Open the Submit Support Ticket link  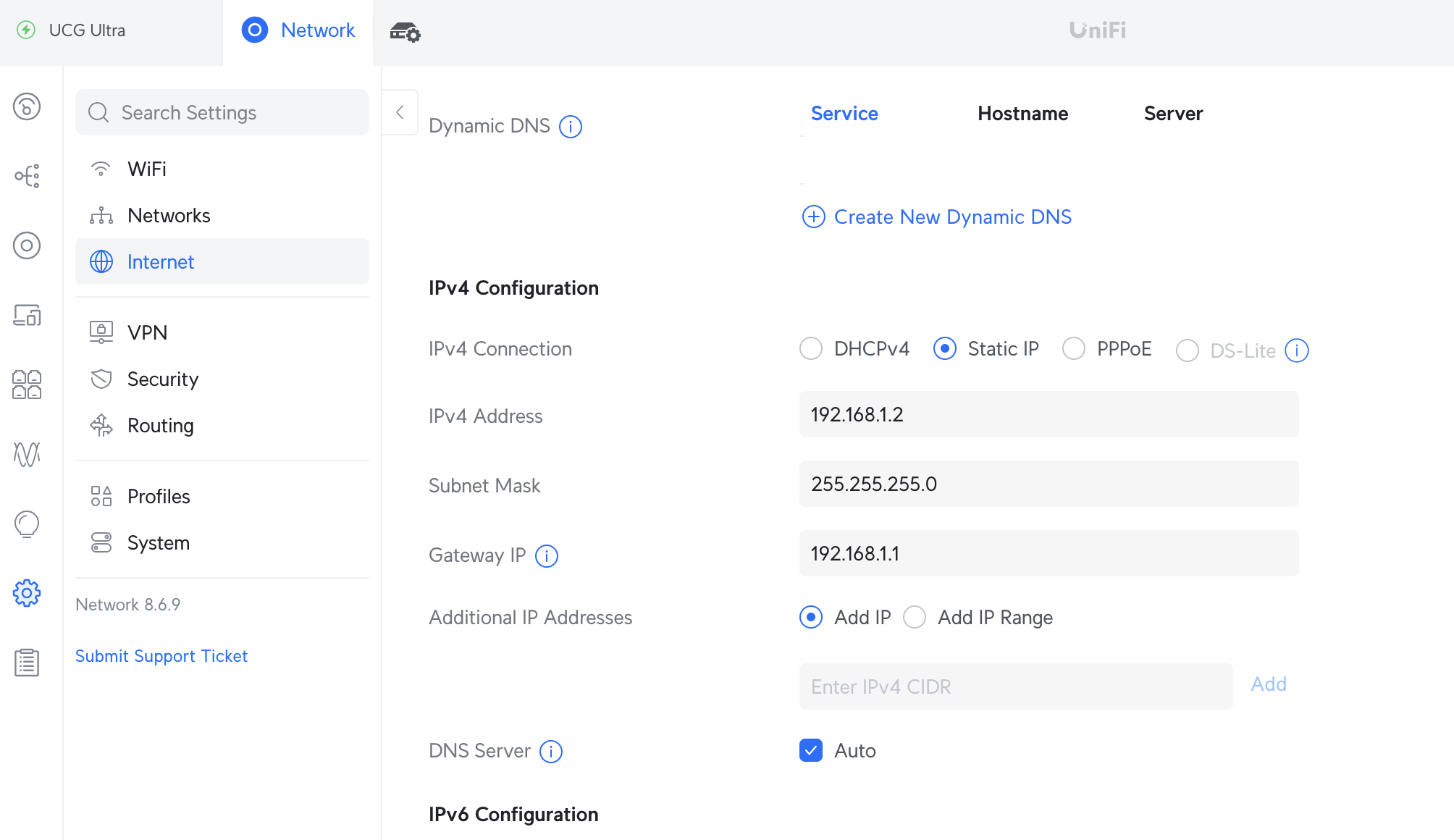[x=161, y=656]
